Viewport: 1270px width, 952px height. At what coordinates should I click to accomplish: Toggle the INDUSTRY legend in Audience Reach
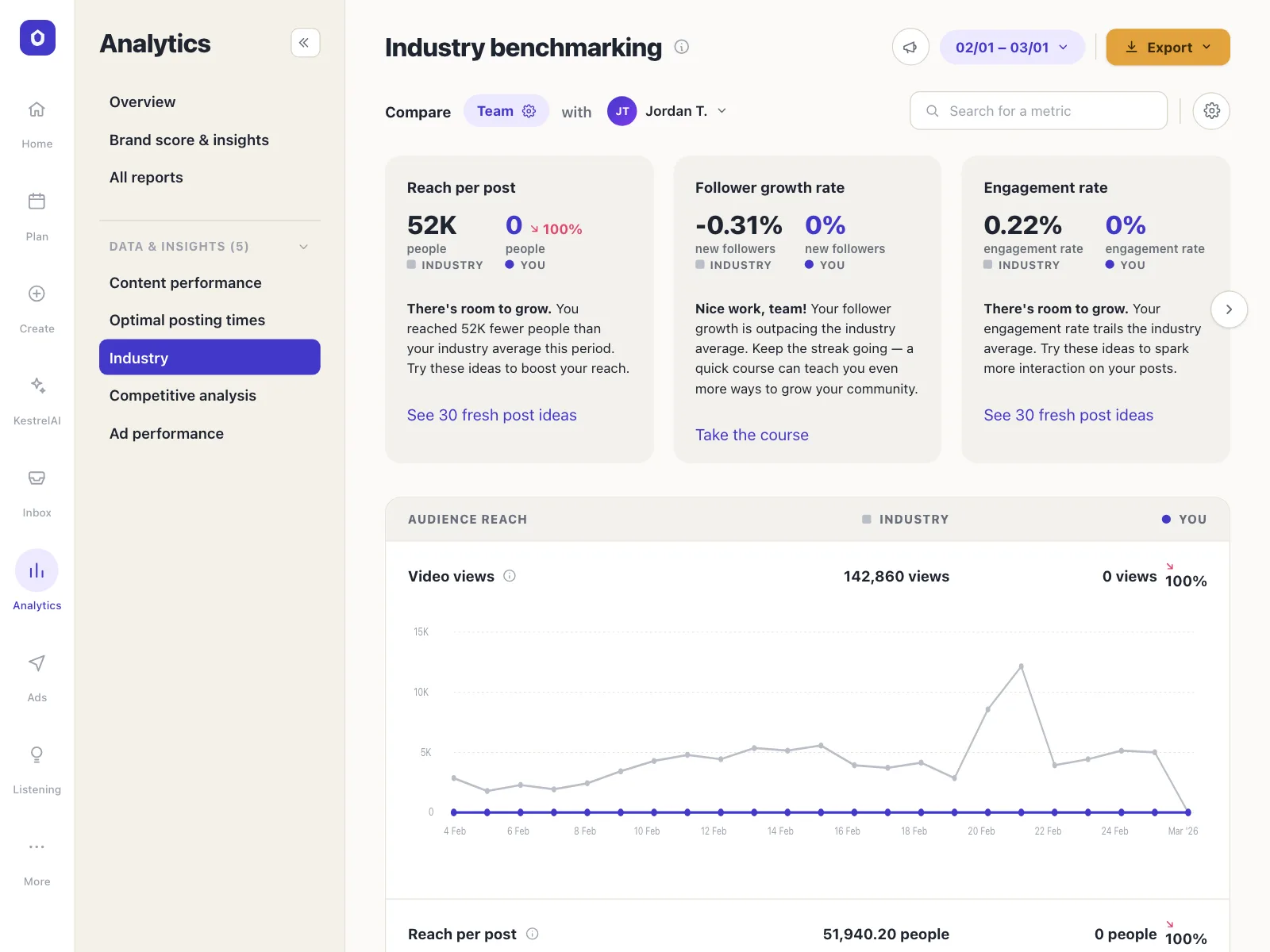pos(906,520)
